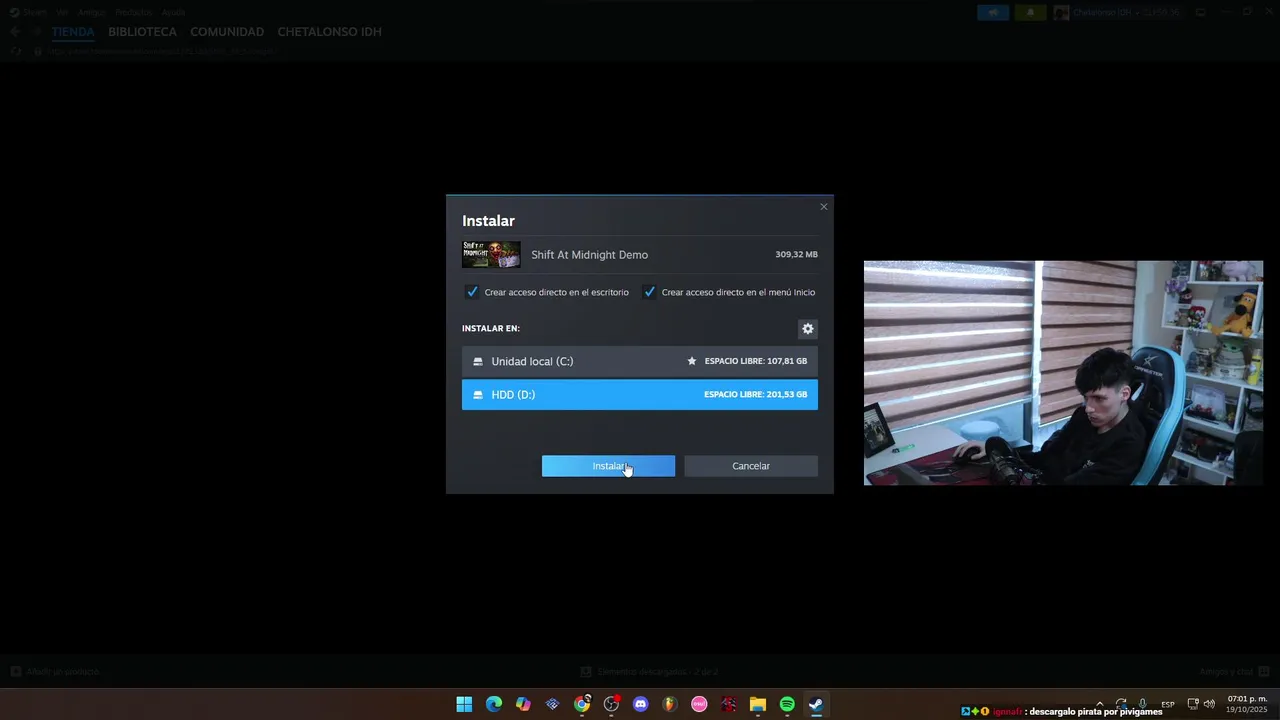Click Steam's back navigation arrow
The image size is (1280, 720).
click(15, 32)
